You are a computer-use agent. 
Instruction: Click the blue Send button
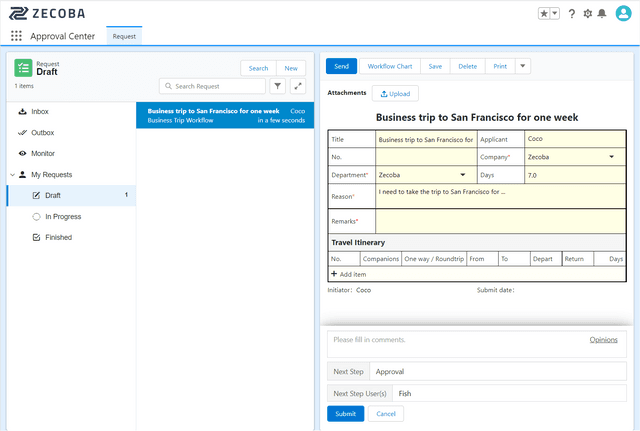coord(341,66)
